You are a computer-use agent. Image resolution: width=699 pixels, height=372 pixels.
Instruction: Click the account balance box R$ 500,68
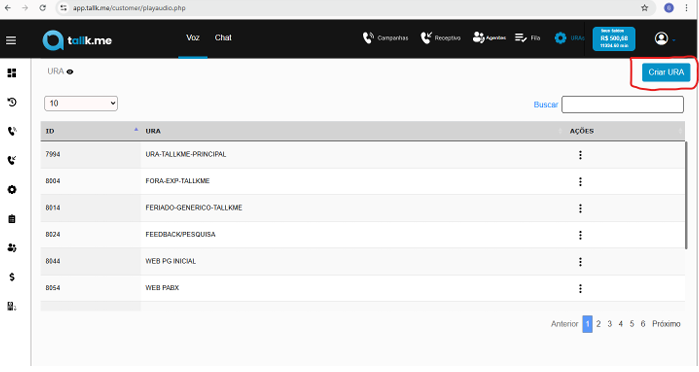614,39
